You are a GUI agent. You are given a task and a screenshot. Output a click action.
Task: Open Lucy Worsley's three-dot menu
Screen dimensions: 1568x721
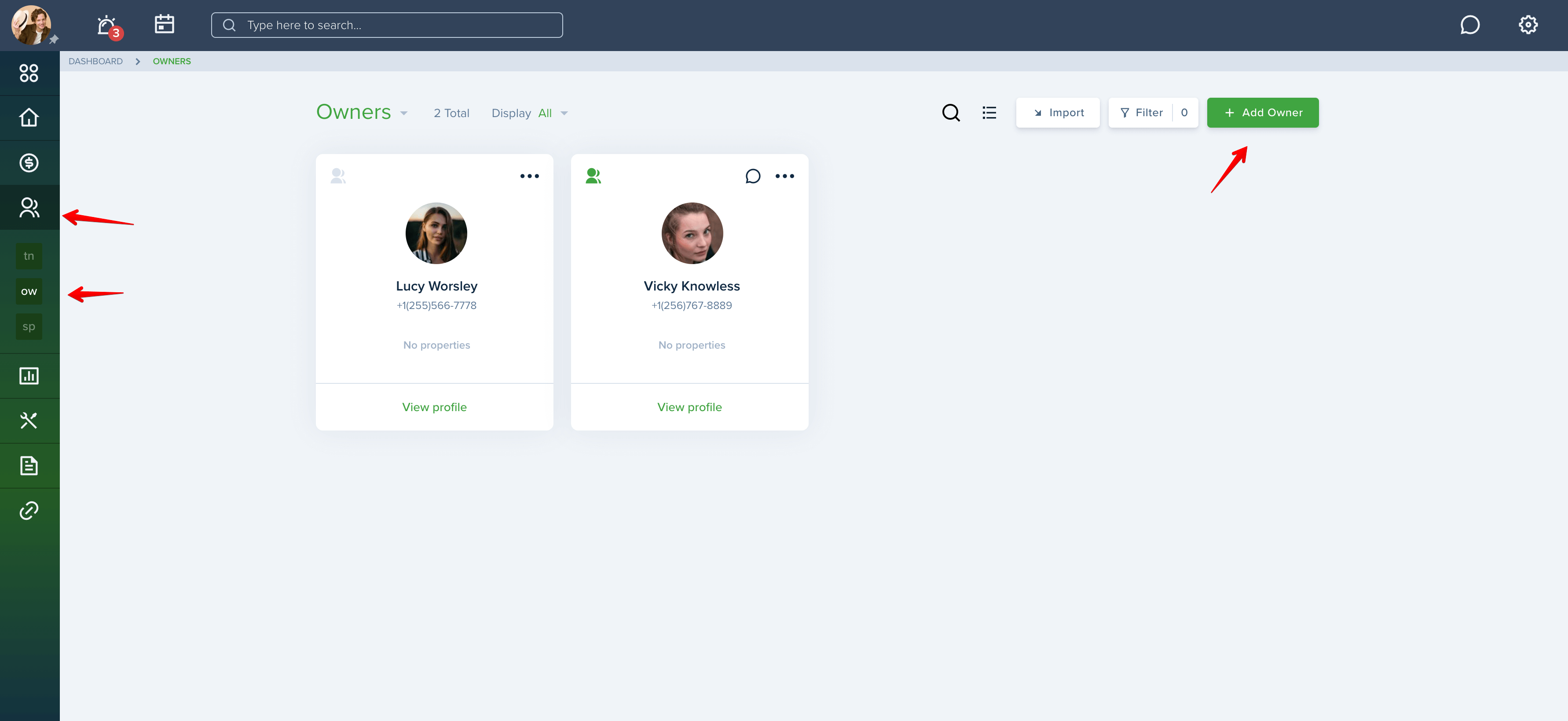(x=530, y=176)
